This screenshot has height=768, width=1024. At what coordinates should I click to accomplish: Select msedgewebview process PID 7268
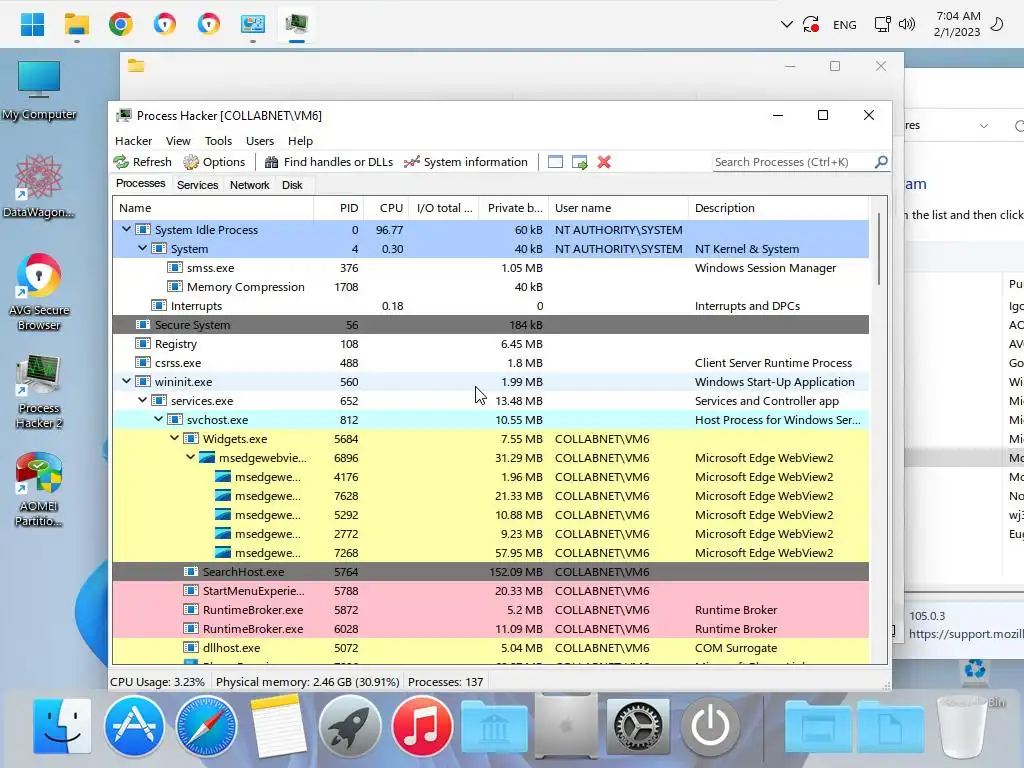click(490, 552)
